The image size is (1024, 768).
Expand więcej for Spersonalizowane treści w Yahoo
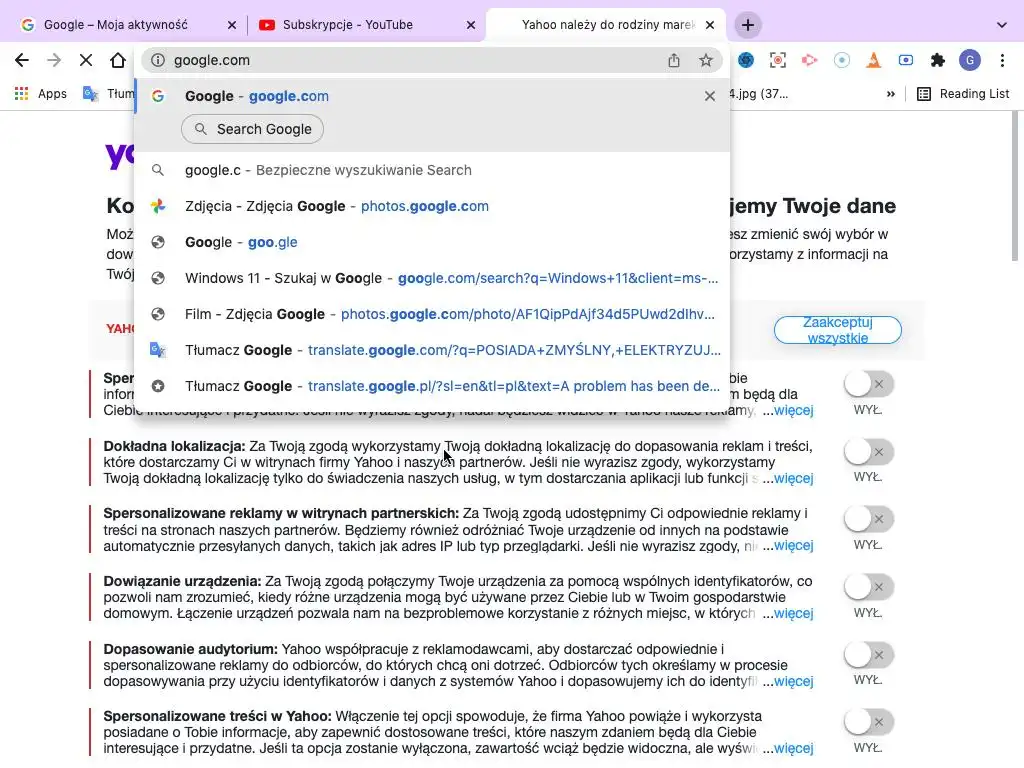click(x=793, y=748)
